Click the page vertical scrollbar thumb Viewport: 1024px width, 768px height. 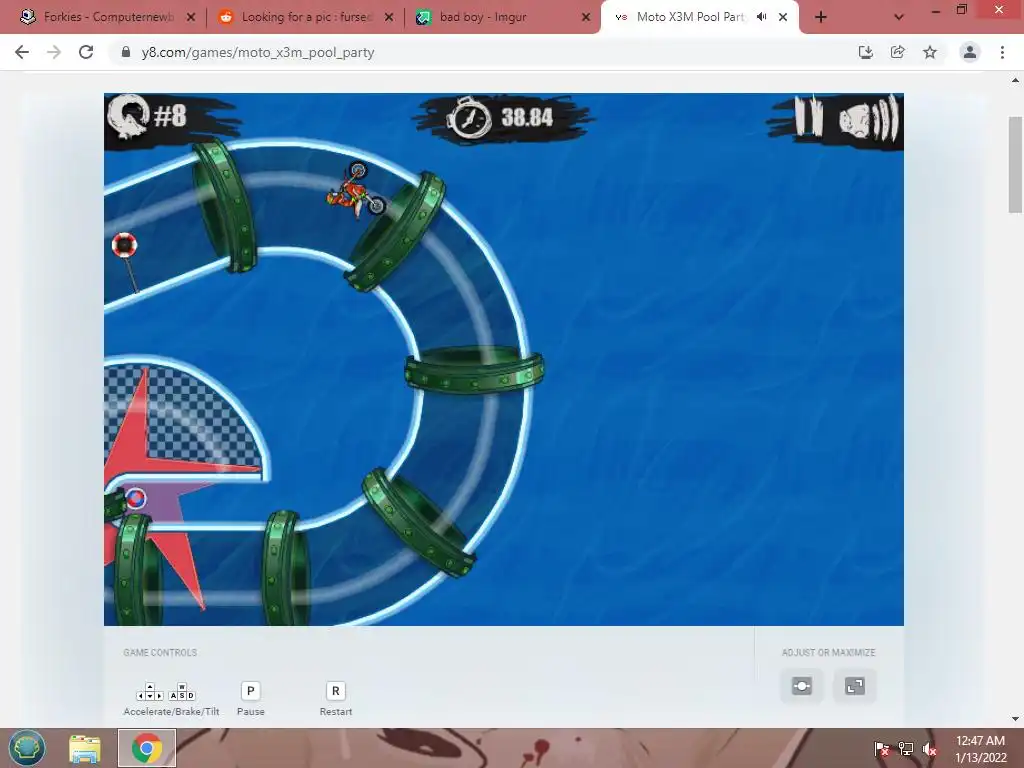click(1015, 165)
